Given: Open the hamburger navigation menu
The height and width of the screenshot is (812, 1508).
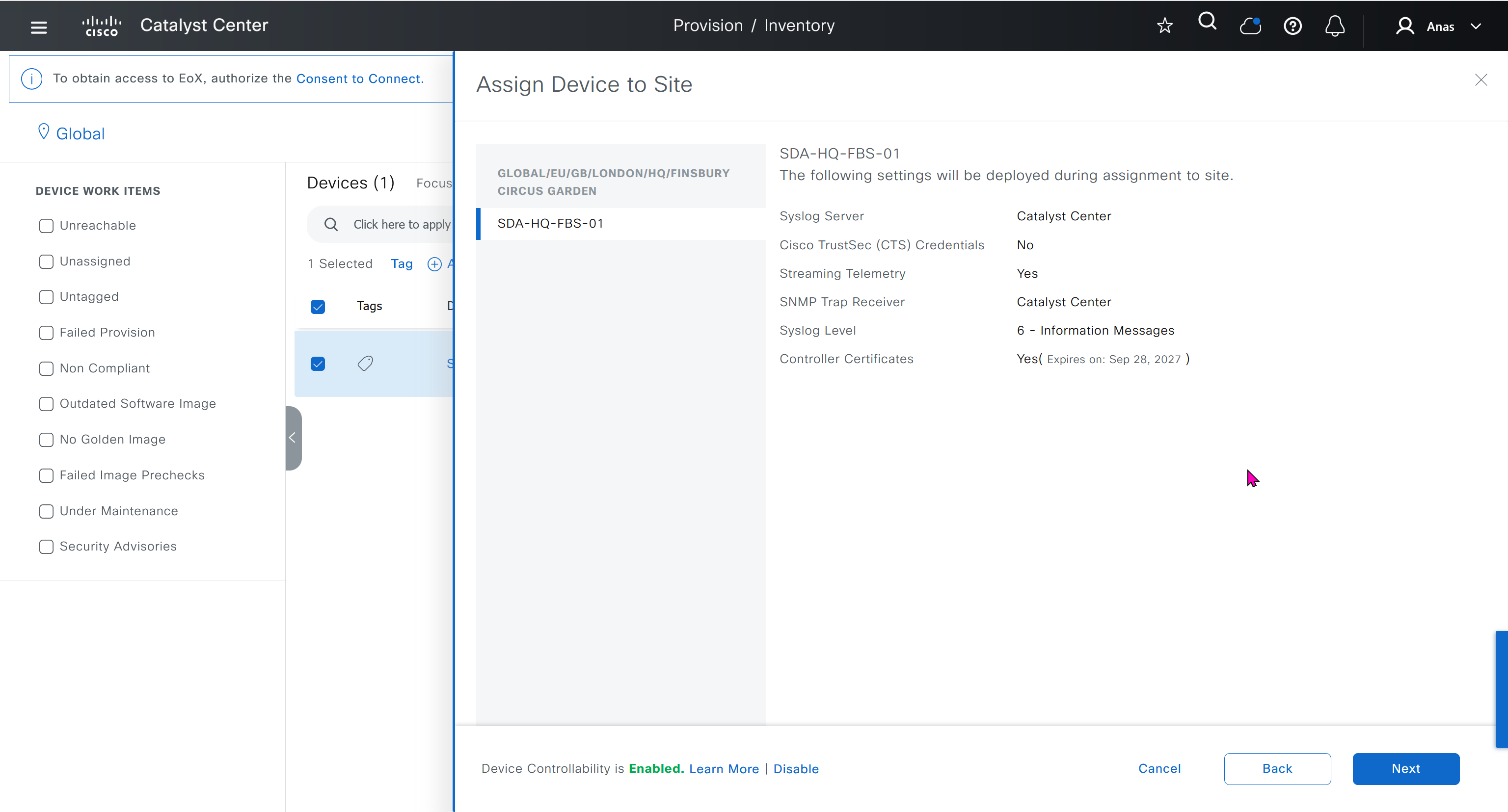Looking at the screenshot, I should pos(39,27).
